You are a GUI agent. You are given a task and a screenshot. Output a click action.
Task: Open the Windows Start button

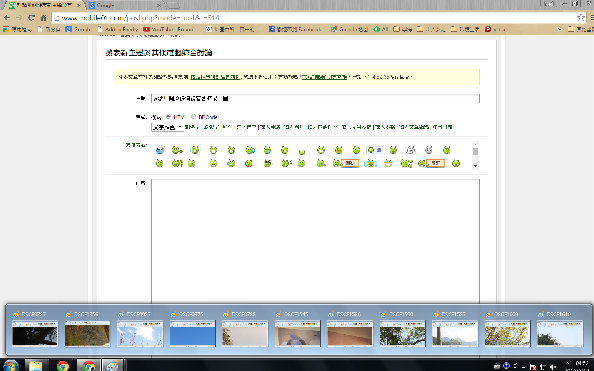(x=10, y=366)
